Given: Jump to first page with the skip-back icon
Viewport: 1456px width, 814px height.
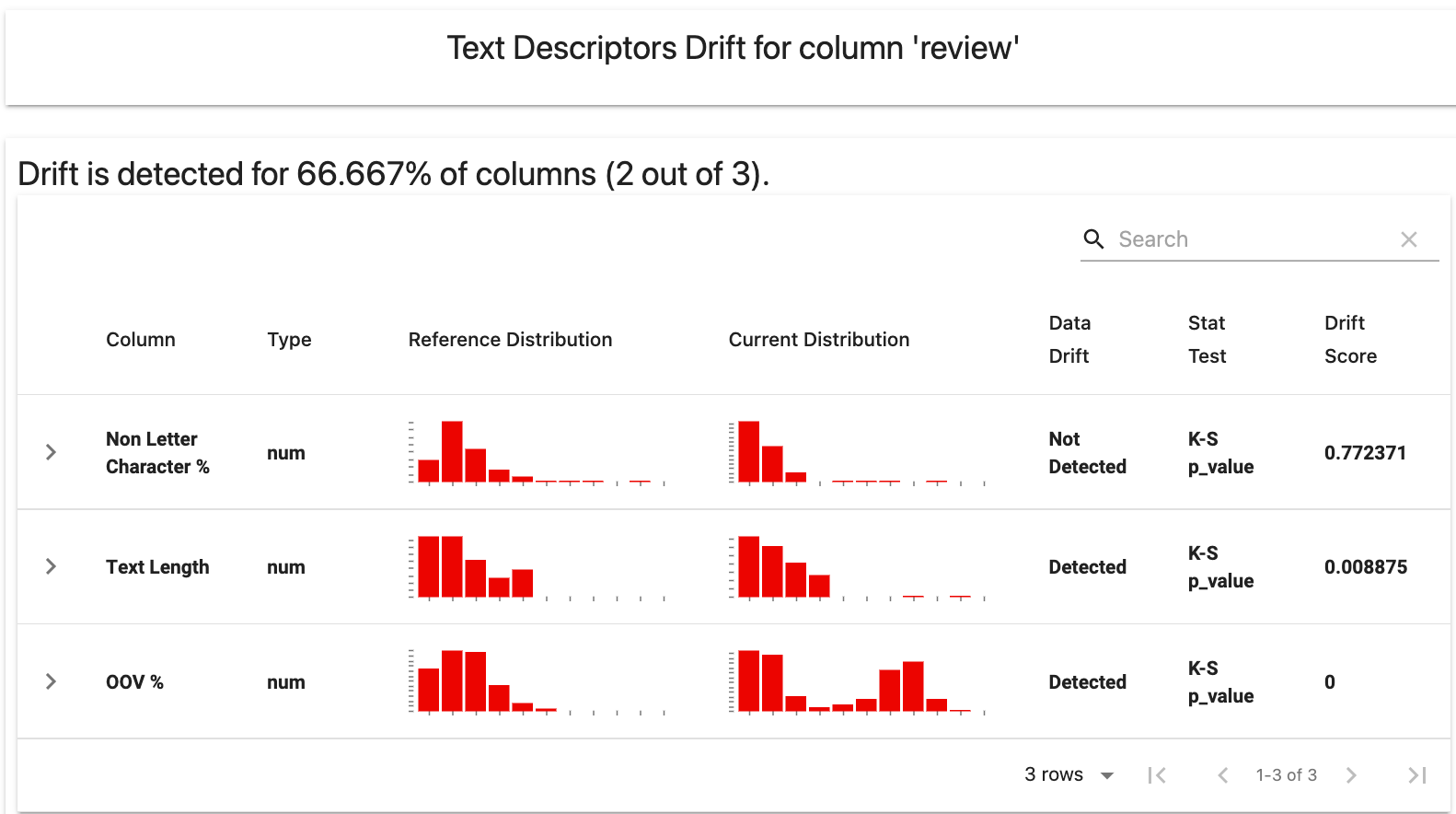Looking at the screenshot, I should (x=1157, y=774).
